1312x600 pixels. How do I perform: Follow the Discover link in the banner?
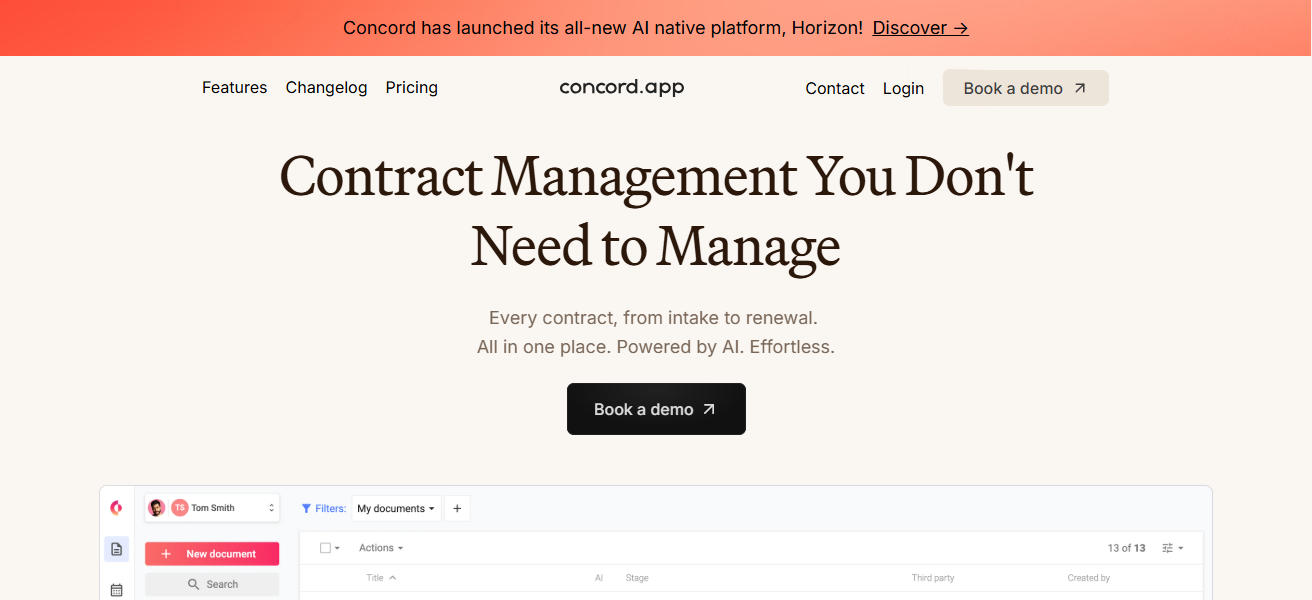(920, 28)
